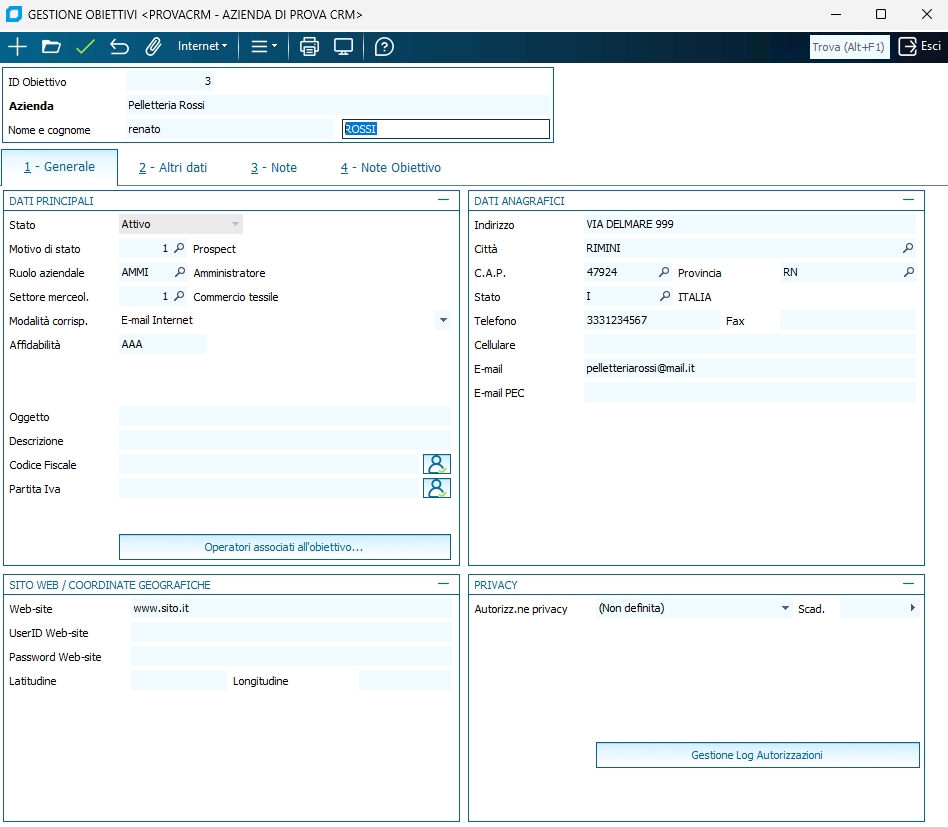Switch to the Altri dati tab

[x=173, y=168]
